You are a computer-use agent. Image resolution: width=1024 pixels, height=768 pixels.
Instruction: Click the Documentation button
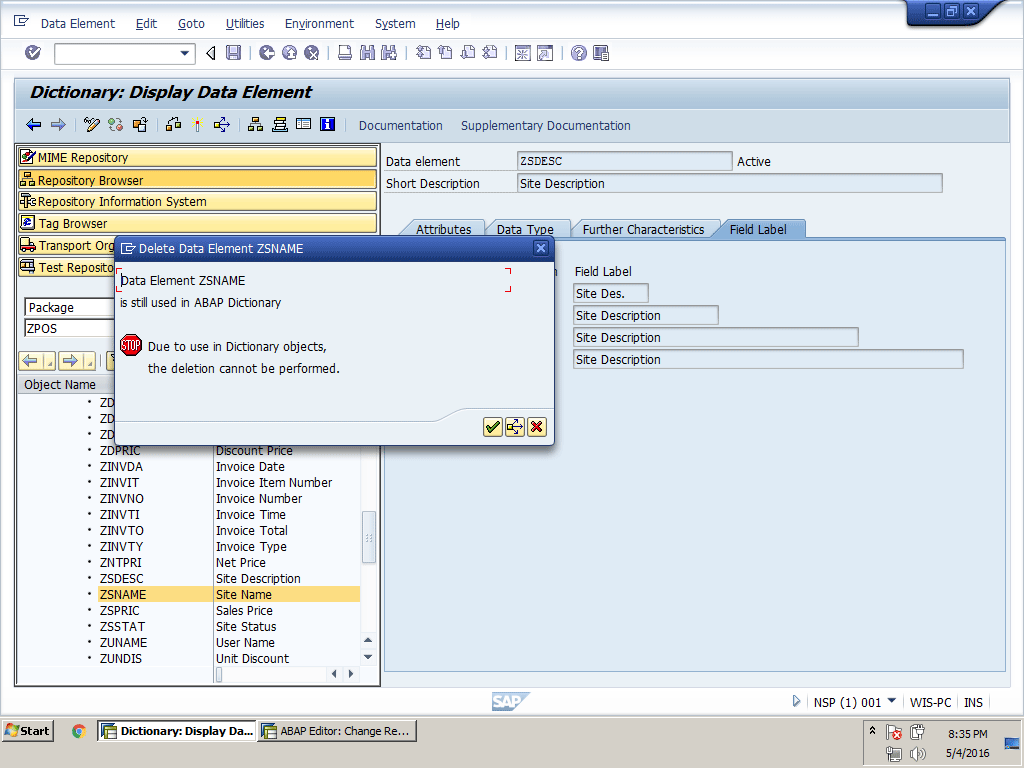coord(400,125)
